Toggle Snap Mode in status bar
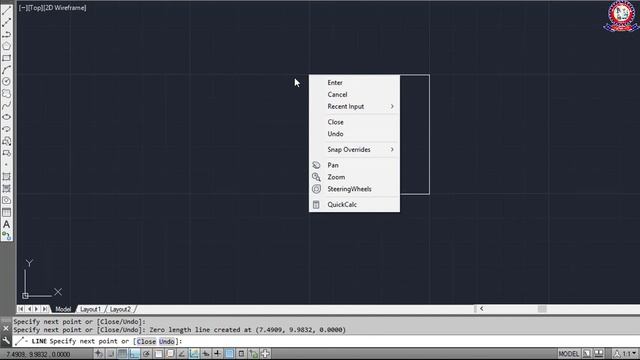 click(111, 353)
